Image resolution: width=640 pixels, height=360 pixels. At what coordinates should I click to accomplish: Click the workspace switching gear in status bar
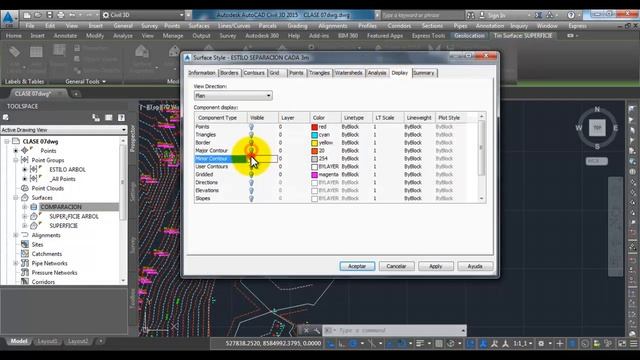(541, 344)
